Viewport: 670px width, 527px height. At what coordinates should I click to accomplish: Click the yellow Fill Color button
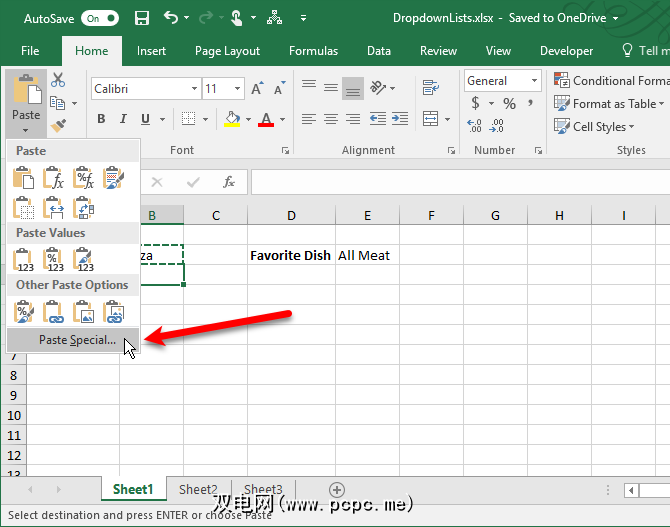(x=232, y=119)
